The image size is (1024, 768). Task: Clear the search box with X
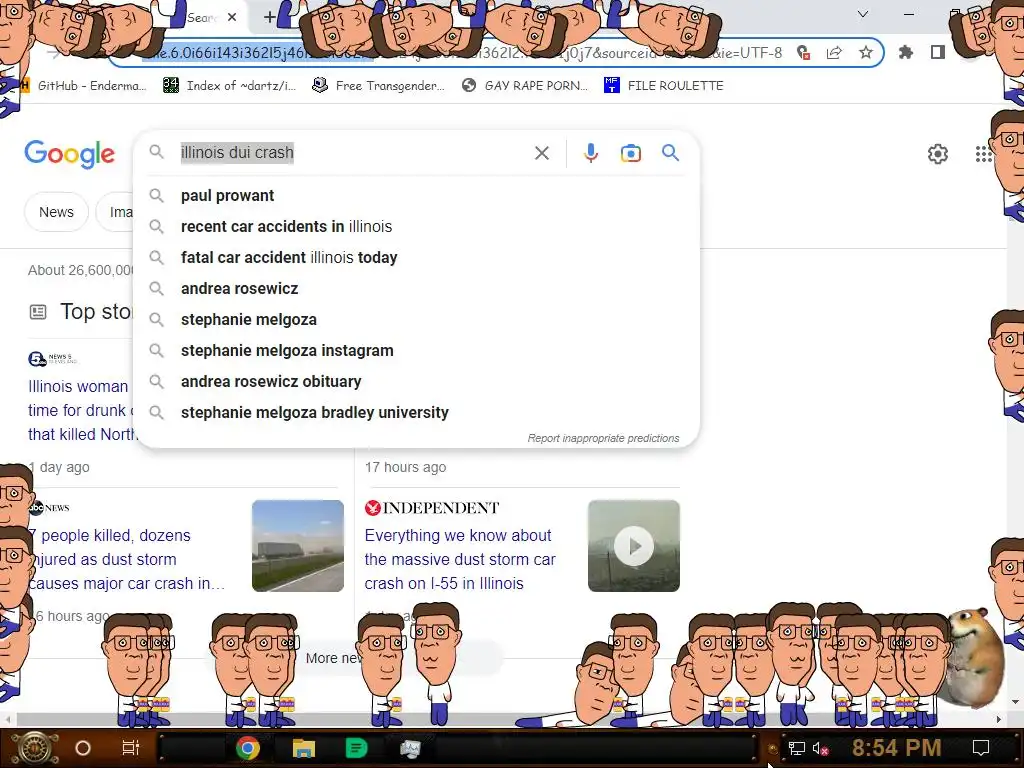[541, 153]
